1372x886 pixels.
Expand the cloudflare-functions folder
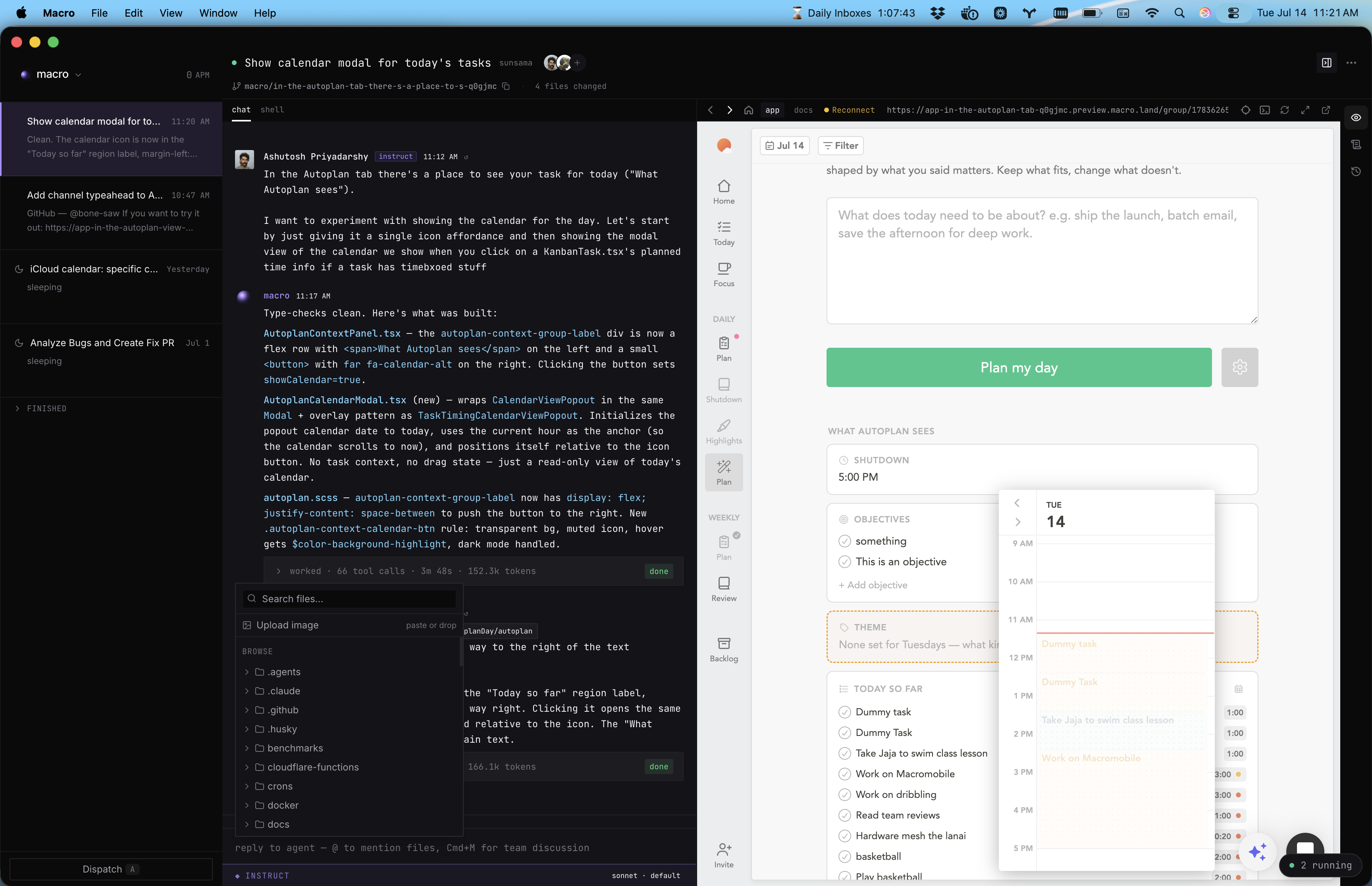(x=247, y=767)
